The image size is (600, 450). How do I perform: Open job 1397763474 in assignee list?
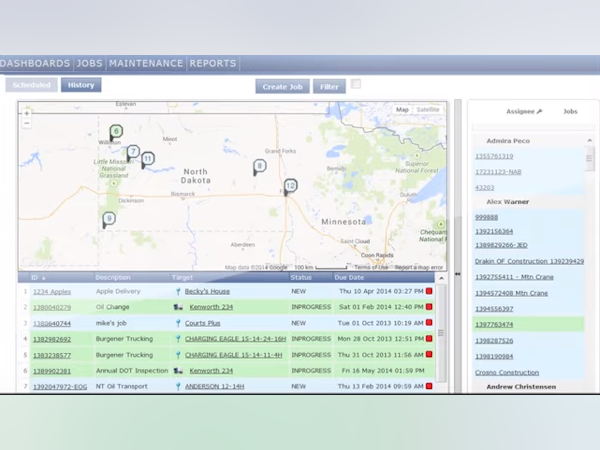pyautogui.click(x=494, y=324)
